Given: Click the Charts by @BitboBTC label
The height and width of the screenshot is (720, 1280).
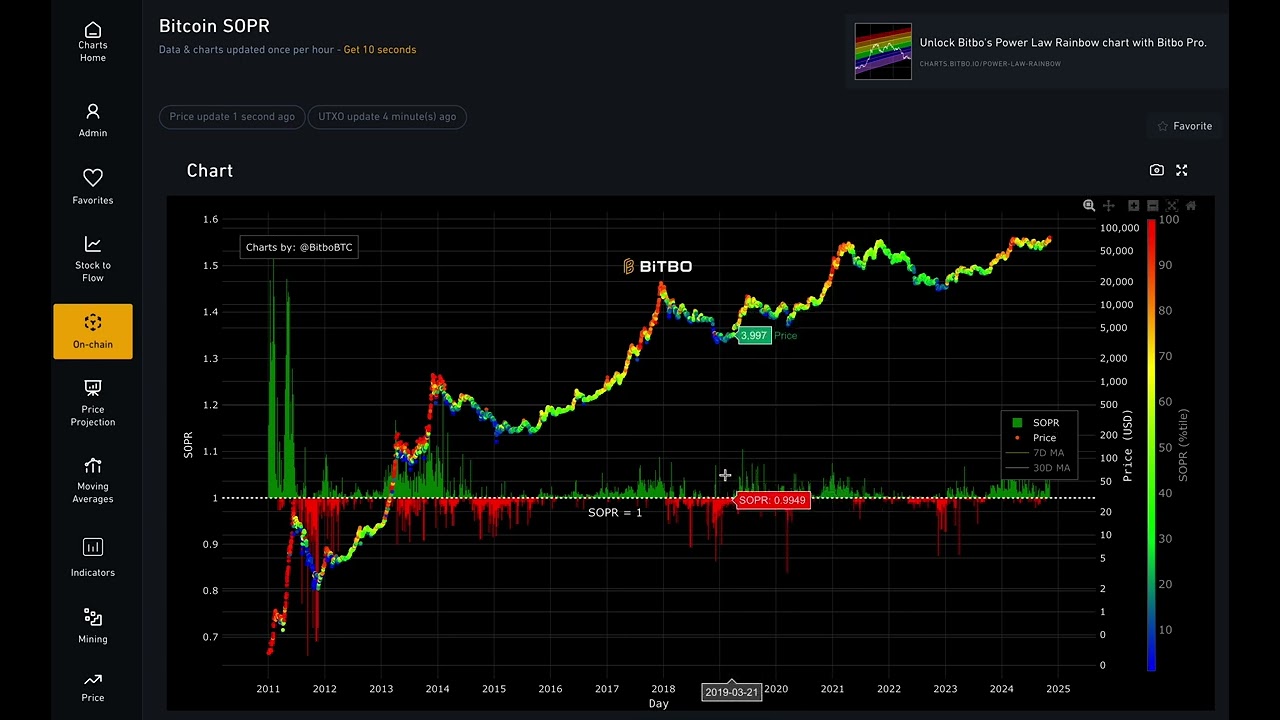Looking at the screenshot, I should pos(299,247).
